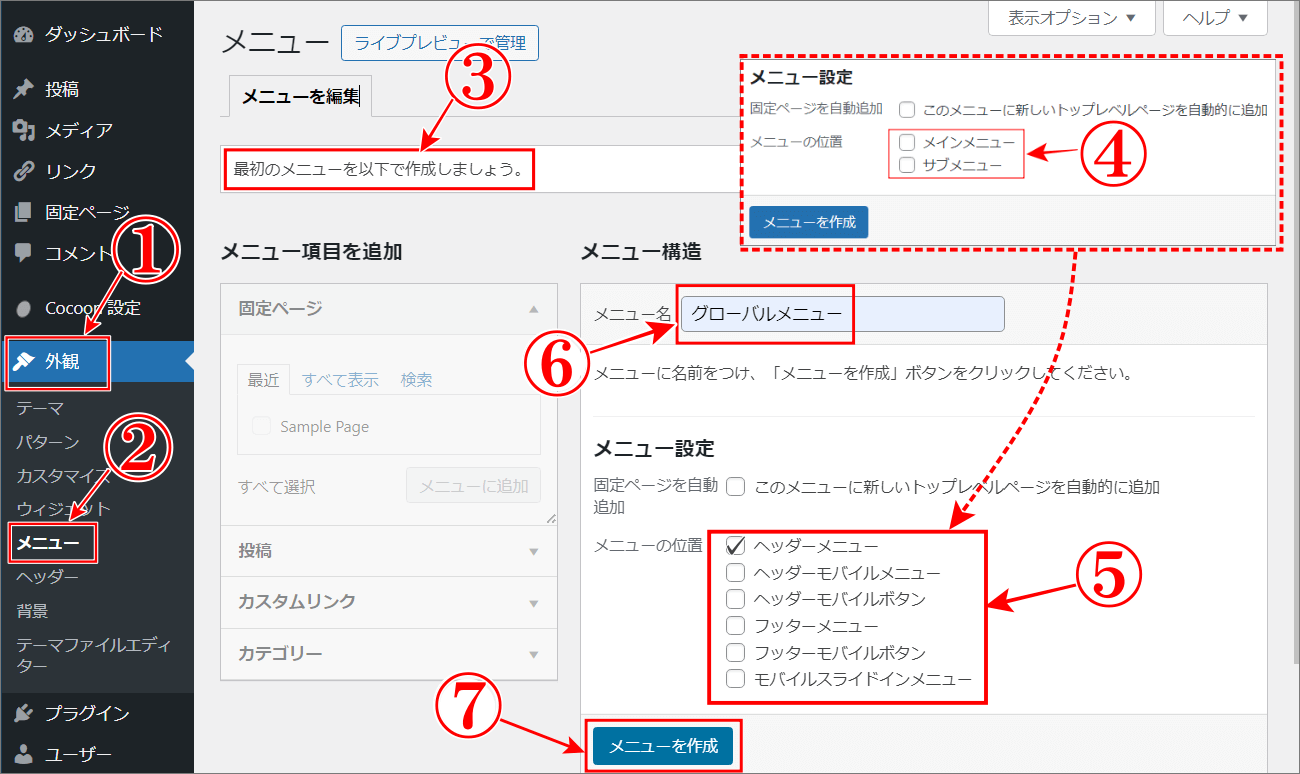The width and height of the screenshot is (1300, 774).
Task: Open the テーマ submenu item
Action: [x=40, y=408]
